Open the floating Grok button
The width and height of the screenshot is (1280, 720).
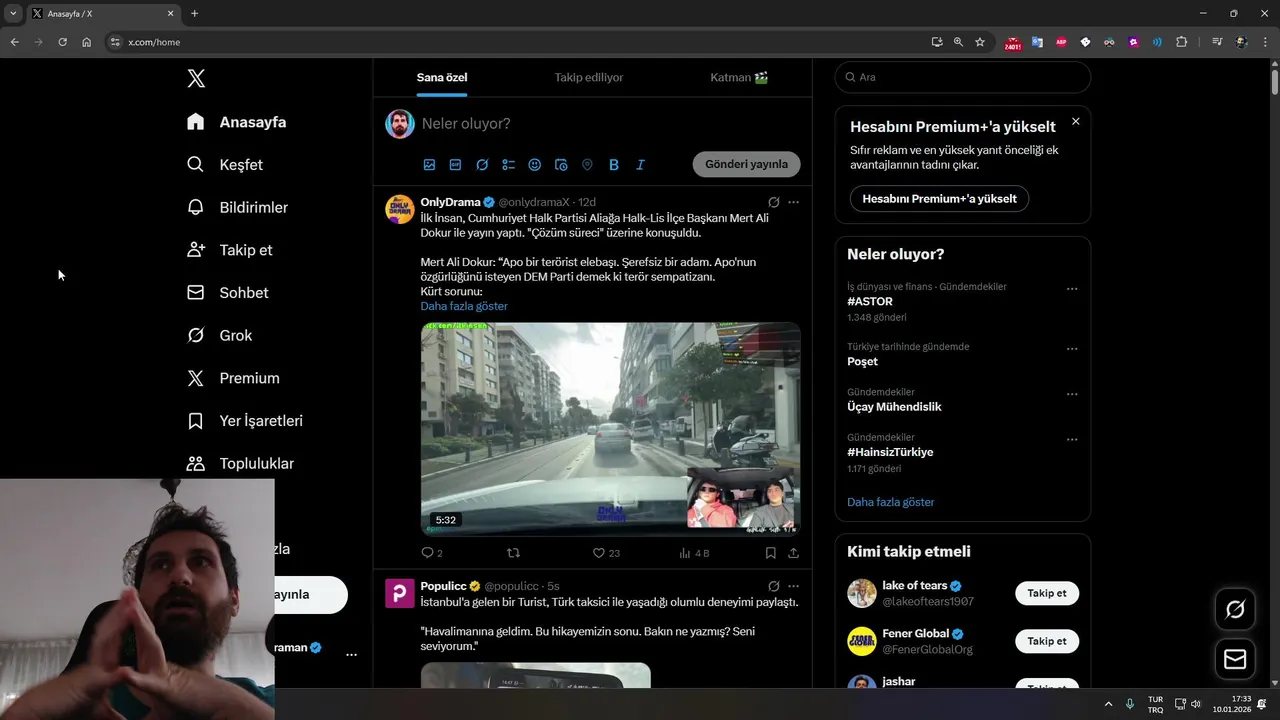click(x=1235, y=609)
